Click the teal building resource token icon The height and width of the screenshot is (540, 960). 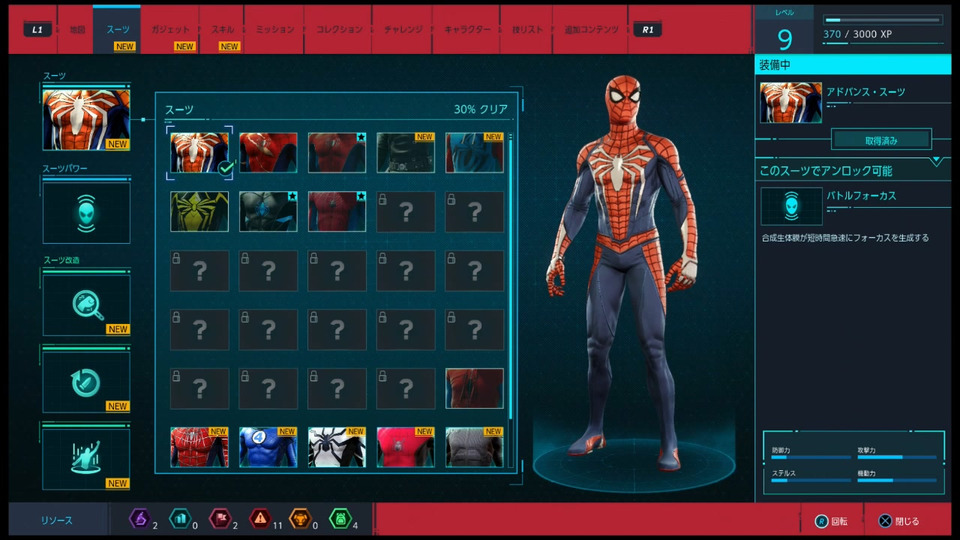(180, 519)
